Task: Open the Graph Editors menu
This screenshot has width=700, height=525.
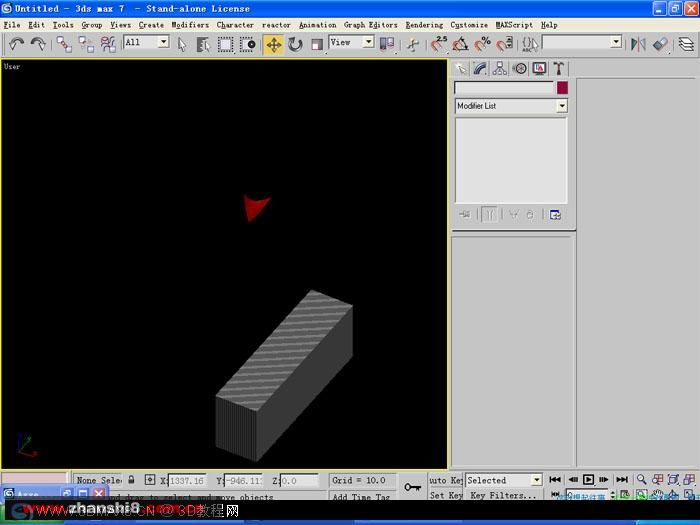Action: [x=371, y=25]
